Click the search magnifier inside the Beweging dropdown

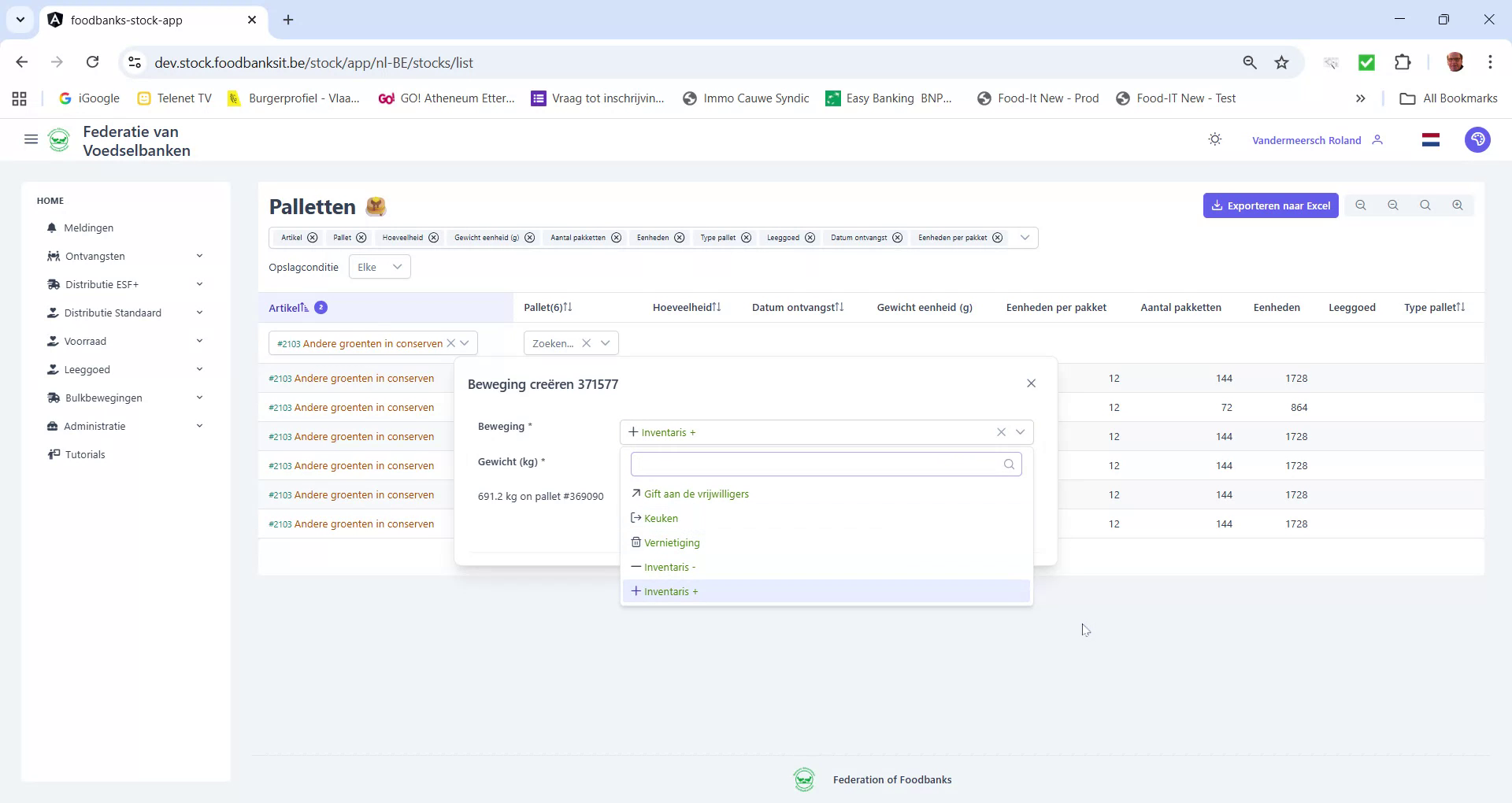[1009, 464]
